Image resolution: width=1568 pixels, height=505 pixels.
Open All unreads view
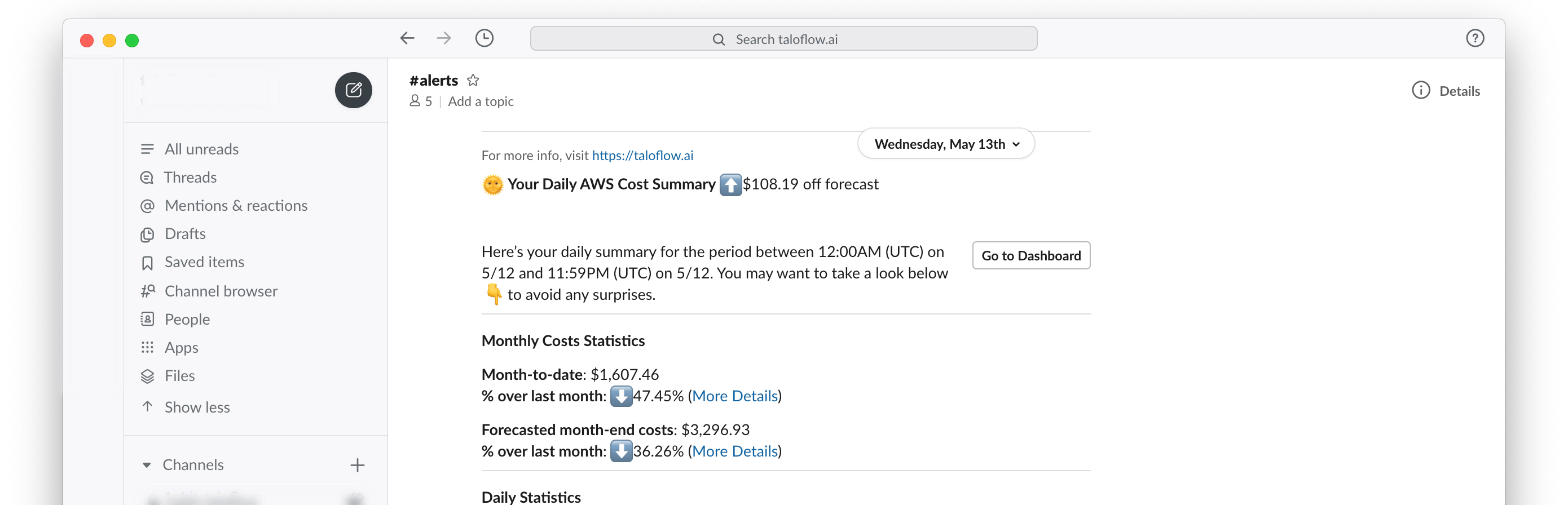[201, 149]
